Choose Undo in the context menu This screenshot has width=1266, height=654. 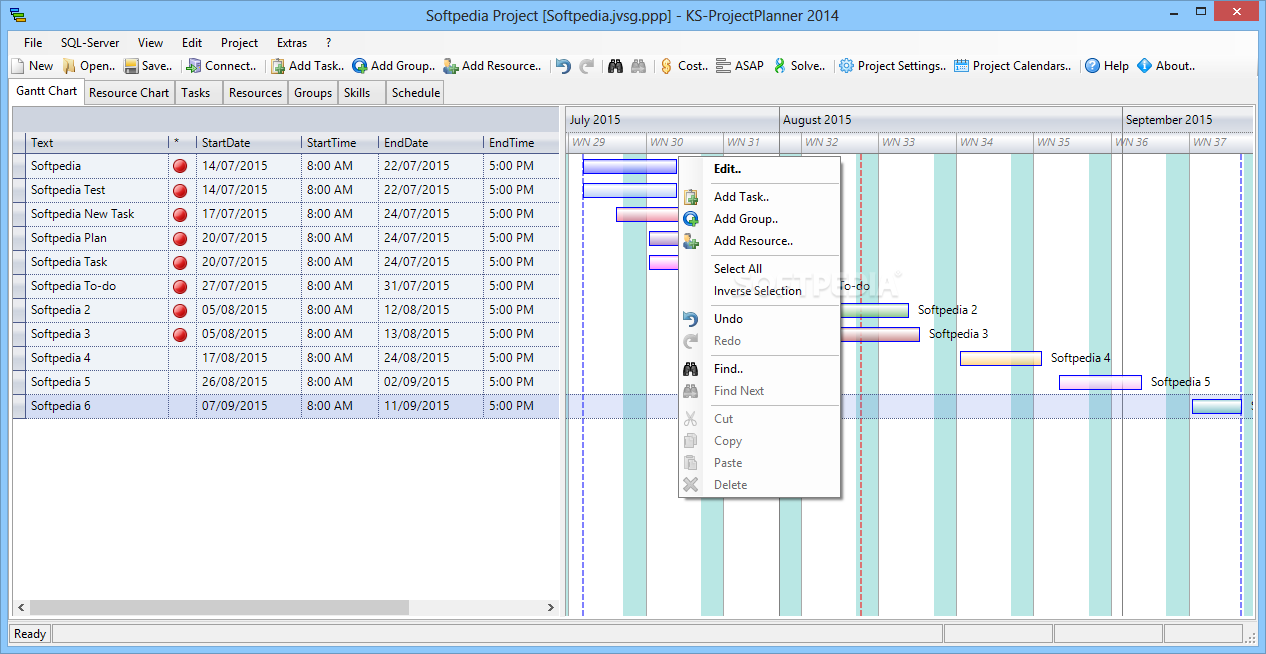tap(760, 319)
